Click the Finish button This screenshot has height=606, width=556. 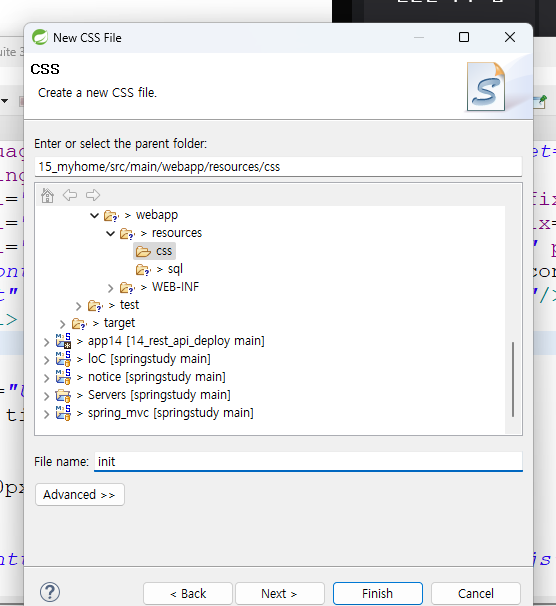point(377,593)
